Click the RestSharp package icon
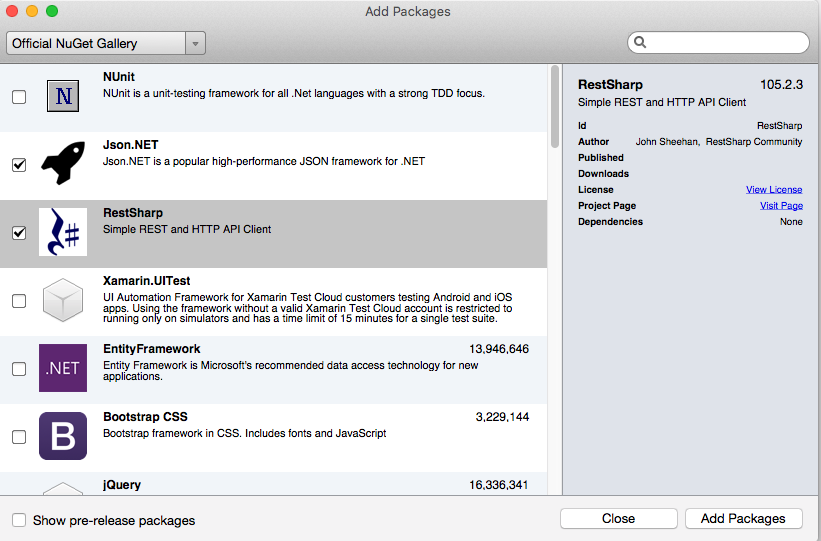This screenshot has height=541, width=821. (x=63, y=232)
